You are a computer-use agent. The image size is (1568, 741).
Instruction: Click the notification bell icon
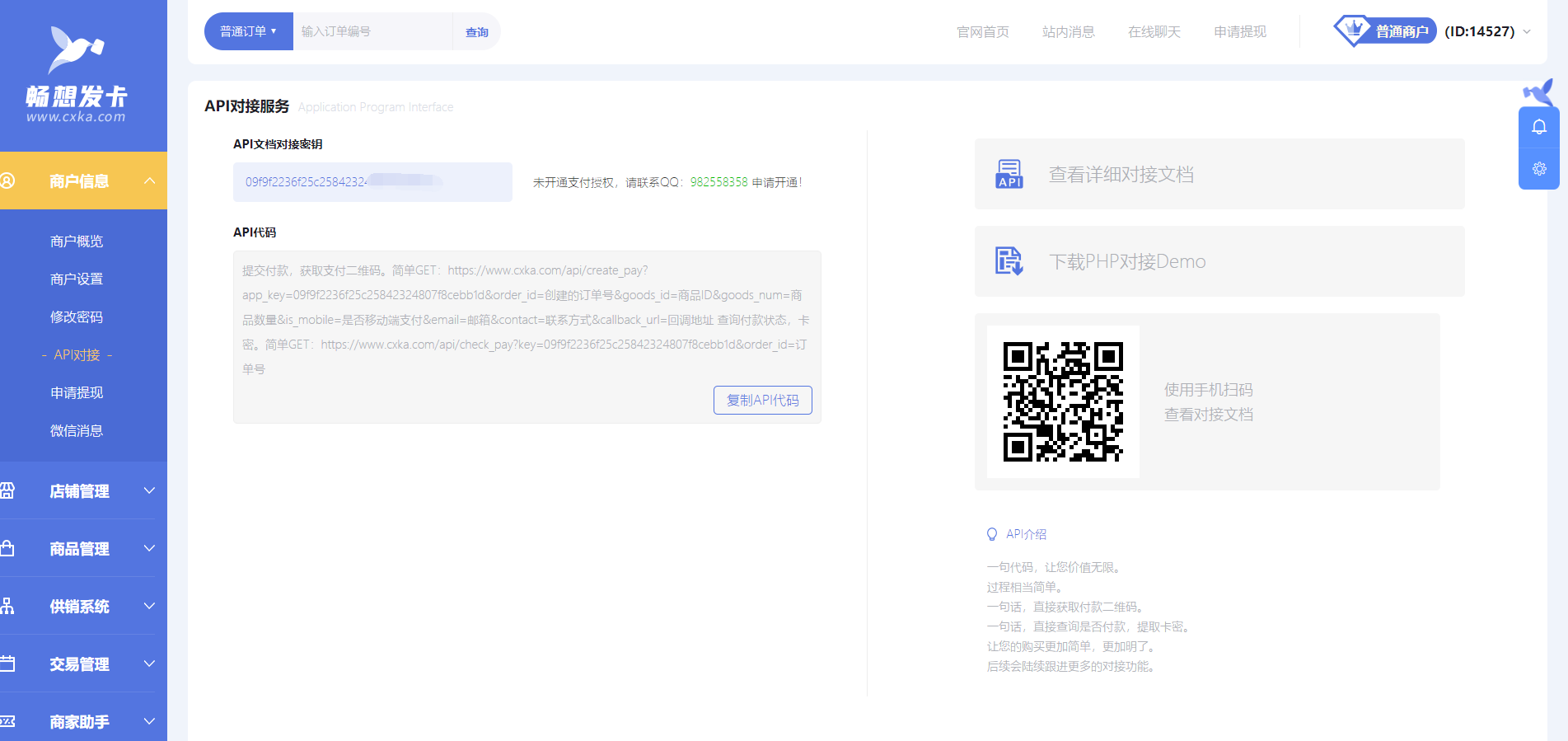[x=1538, y=127]
